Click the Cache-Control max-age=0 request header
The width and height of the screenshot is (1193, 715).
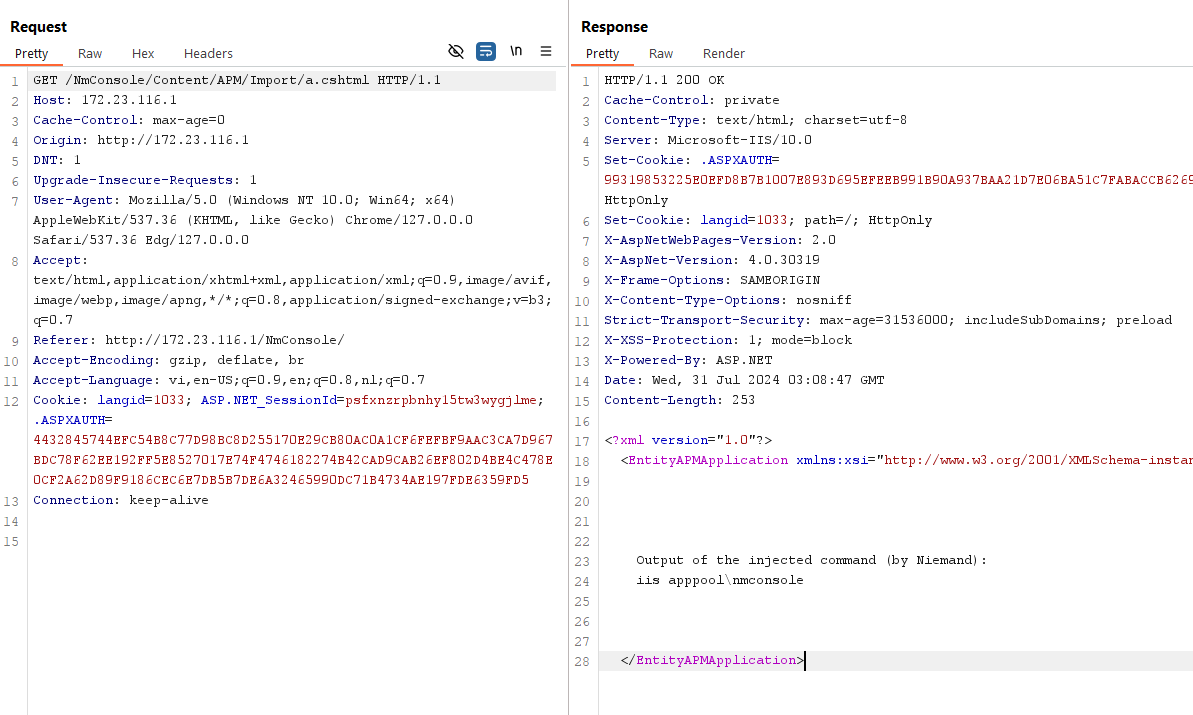coord(129,120)
